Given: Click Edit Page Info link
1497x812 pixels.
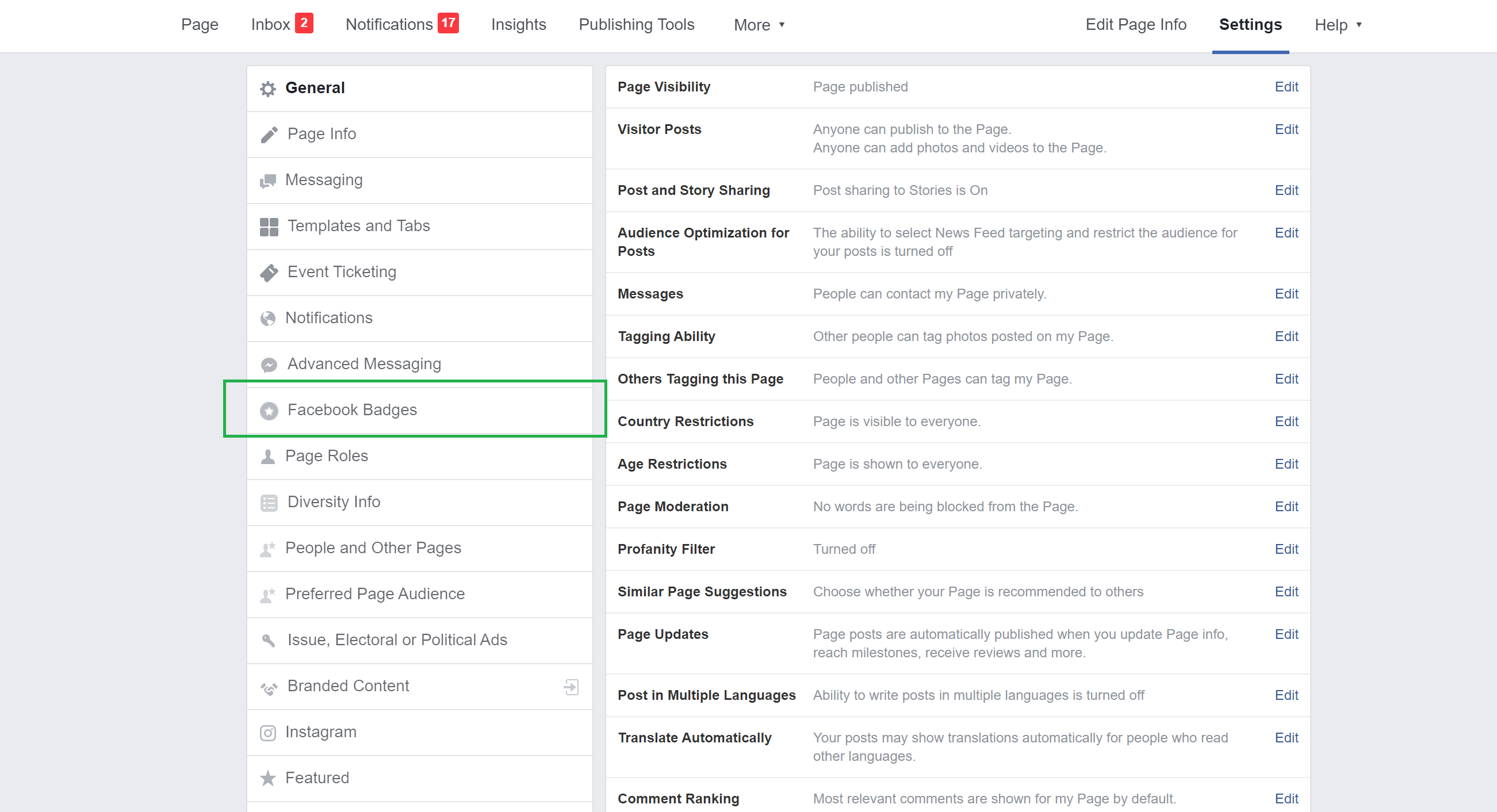Looking at the screenshot, I should [1135, 25].
